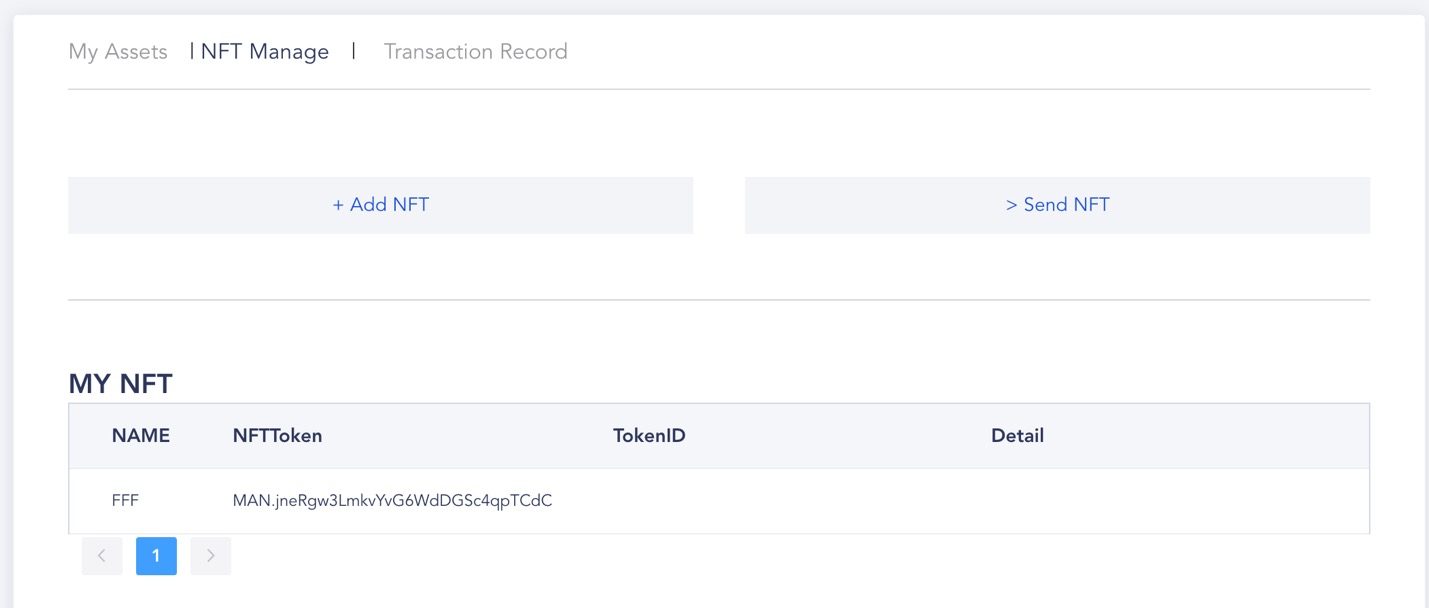Select the NFT Manage tab

click(265, 51)
